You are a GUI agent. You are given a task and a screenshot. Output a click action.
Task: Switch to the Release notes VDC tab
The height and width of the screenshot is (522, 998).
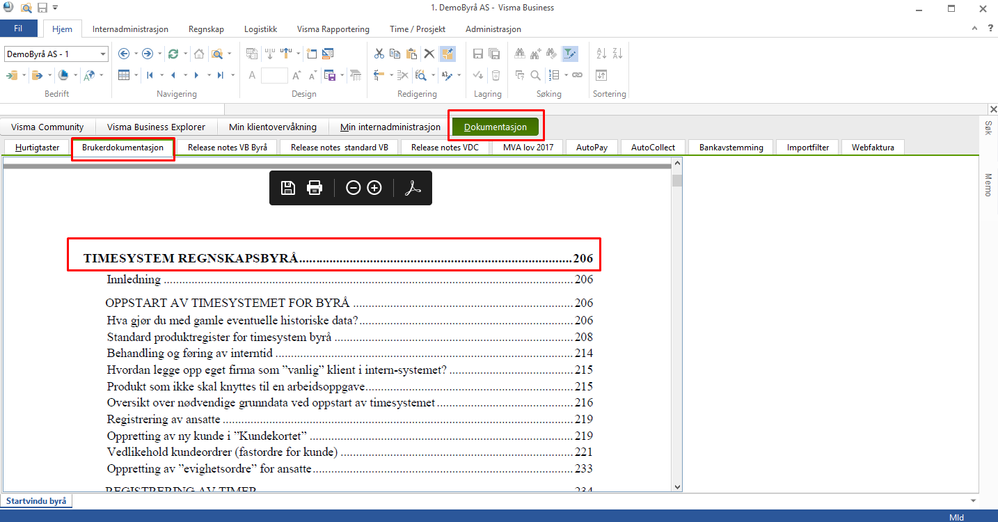445,147
